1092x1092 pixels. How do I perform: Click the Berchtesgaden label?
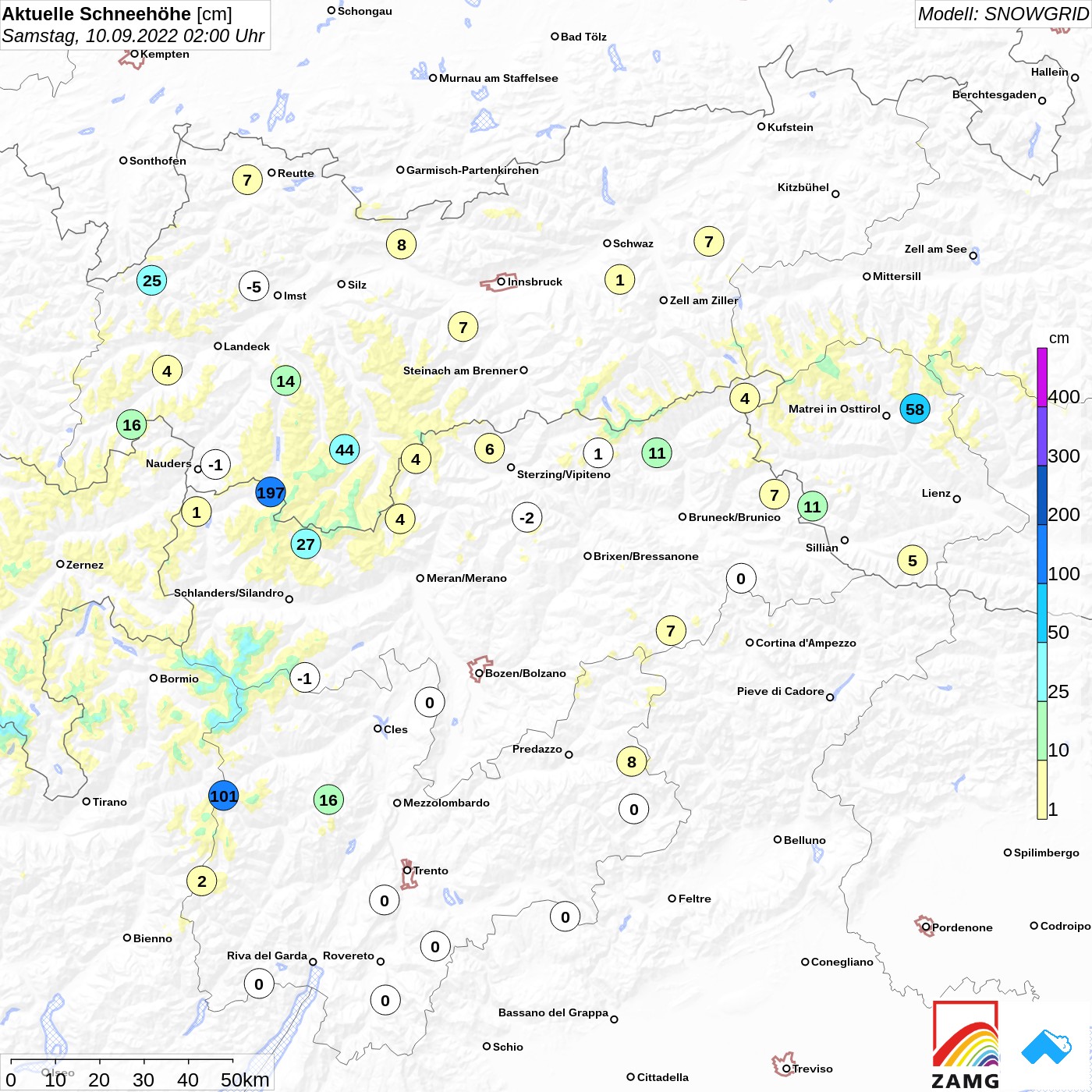click(x=994, y=94)
